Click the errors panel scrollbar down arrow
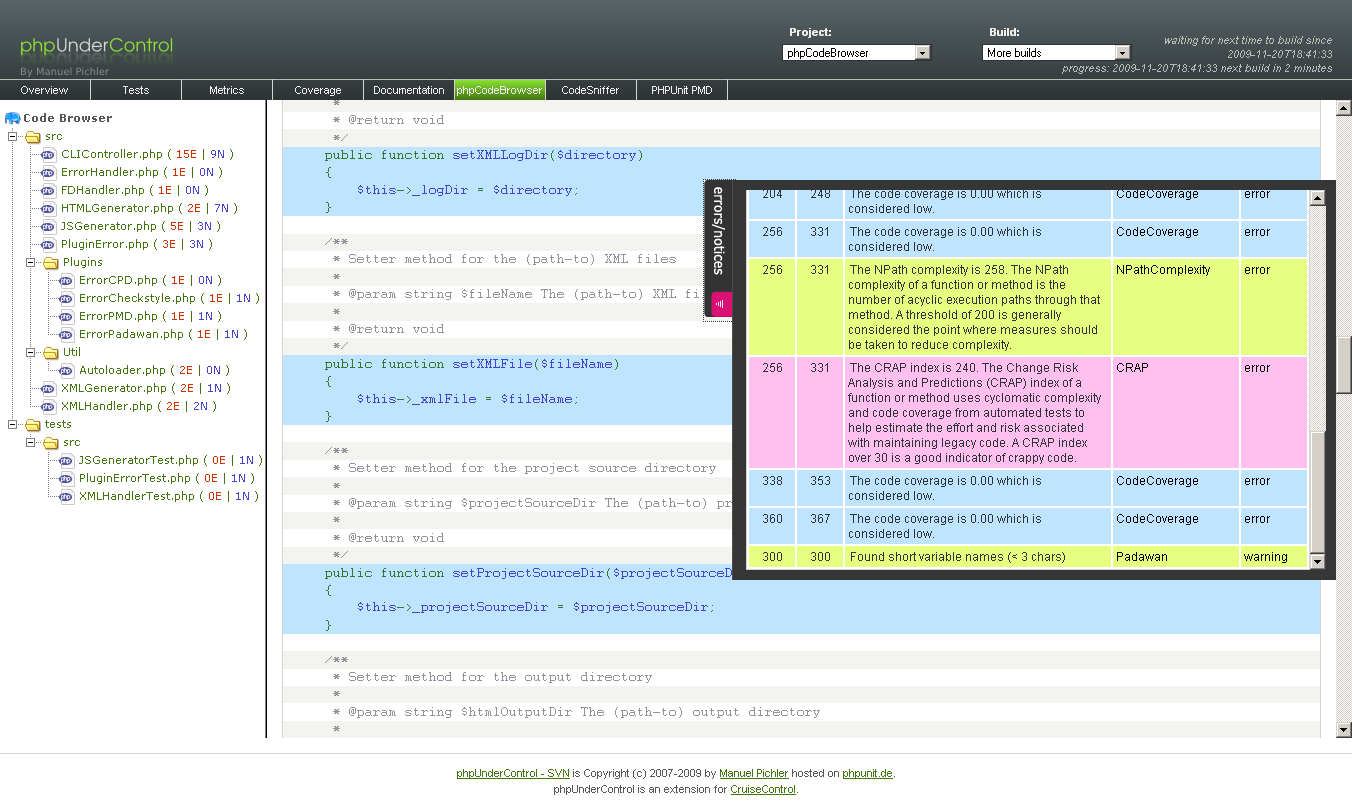This screenshot has width=1352, height=811. (x=1317, y=562)
